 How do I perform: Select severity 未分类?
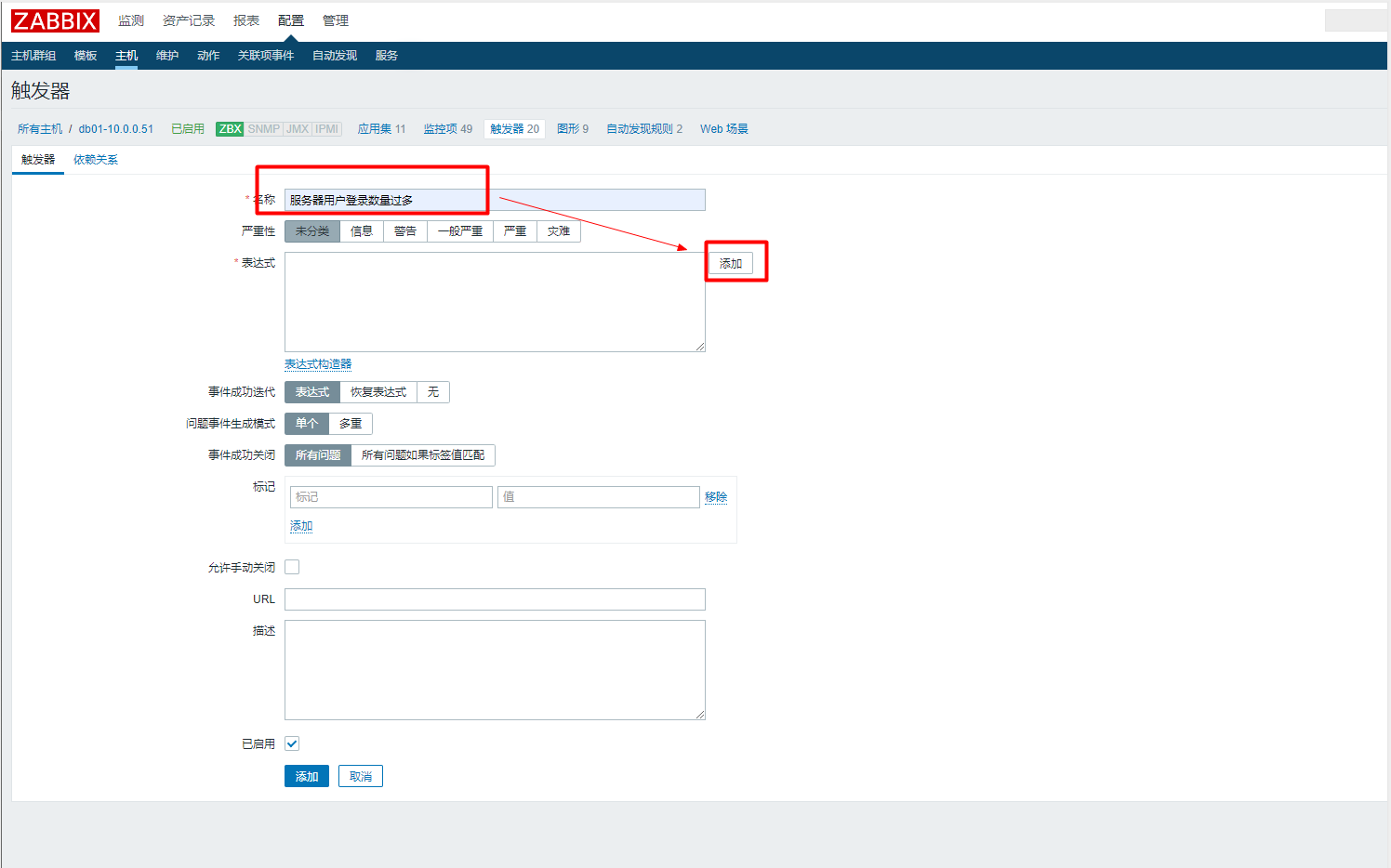pyautogui.click(x=312, y=231)
